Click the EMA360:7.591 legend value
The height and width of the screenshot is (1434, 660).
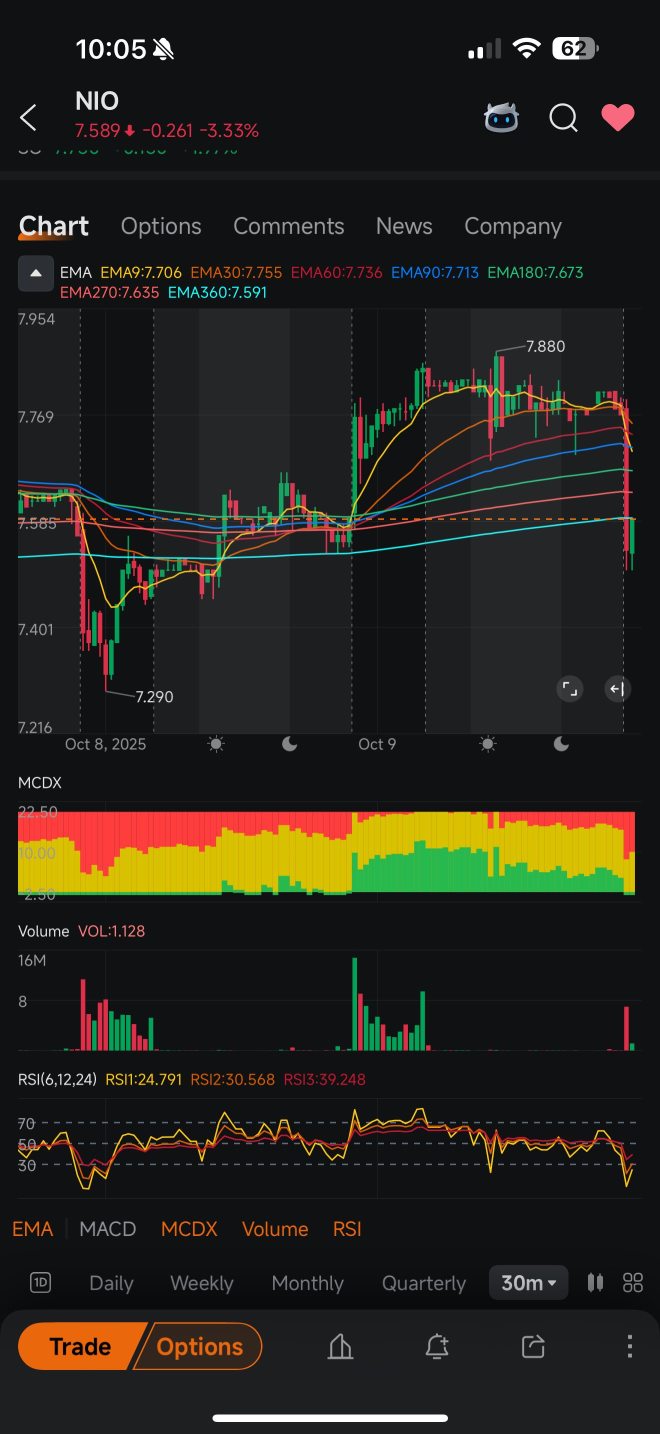point(218,293)
